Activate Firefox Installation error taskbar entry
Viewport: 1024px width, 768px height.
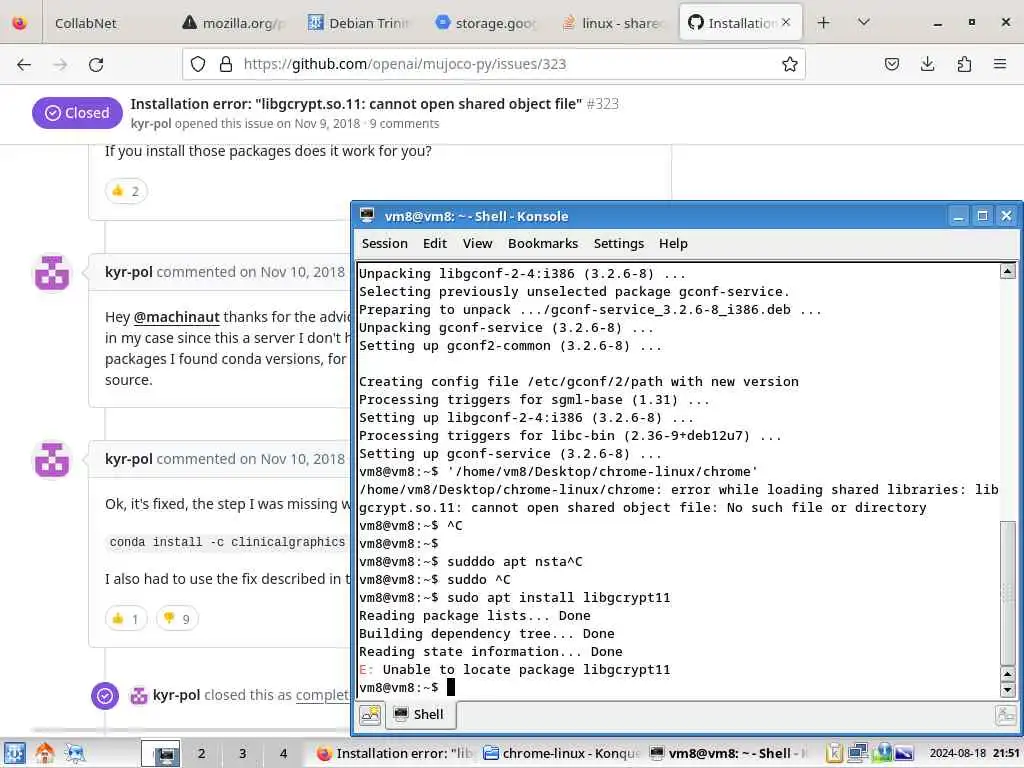394,754
